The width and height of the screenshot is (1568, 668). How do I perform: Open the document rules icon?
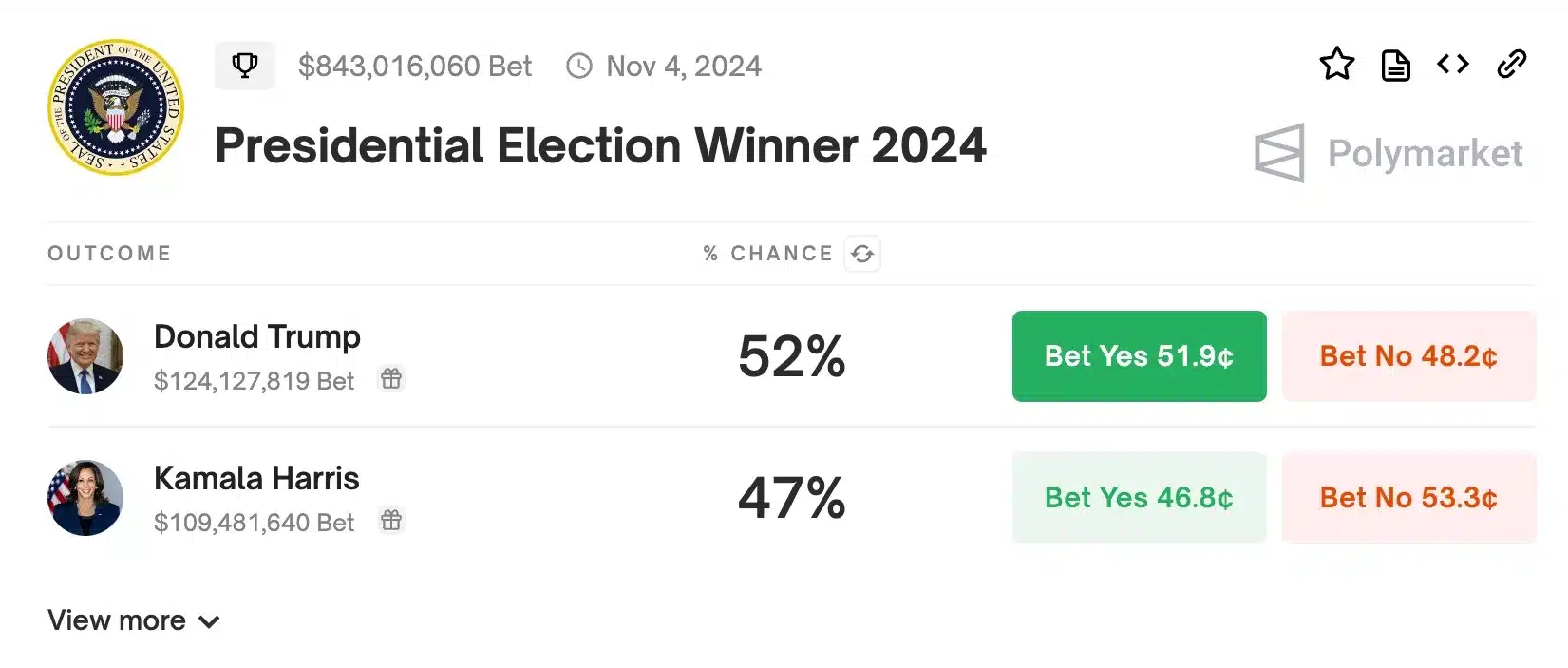[x=1395, y=66]
